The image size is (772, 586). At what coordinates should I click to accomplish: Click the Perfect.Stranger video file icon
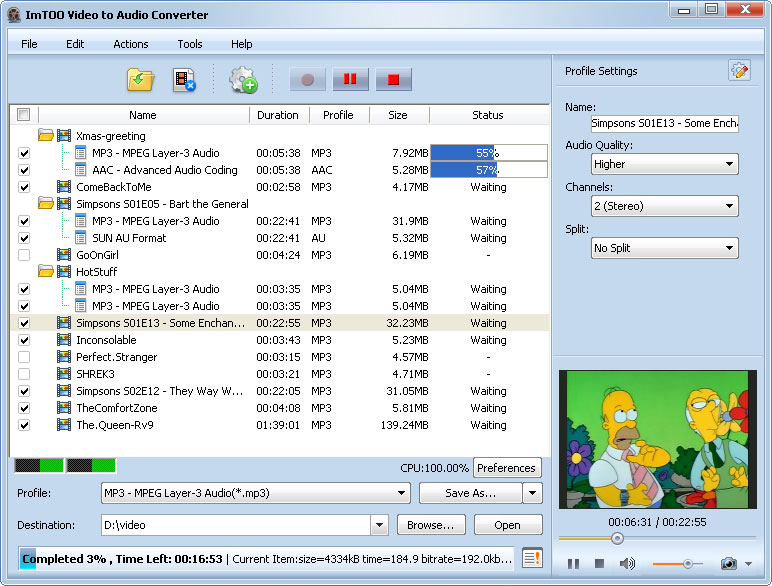64,357
